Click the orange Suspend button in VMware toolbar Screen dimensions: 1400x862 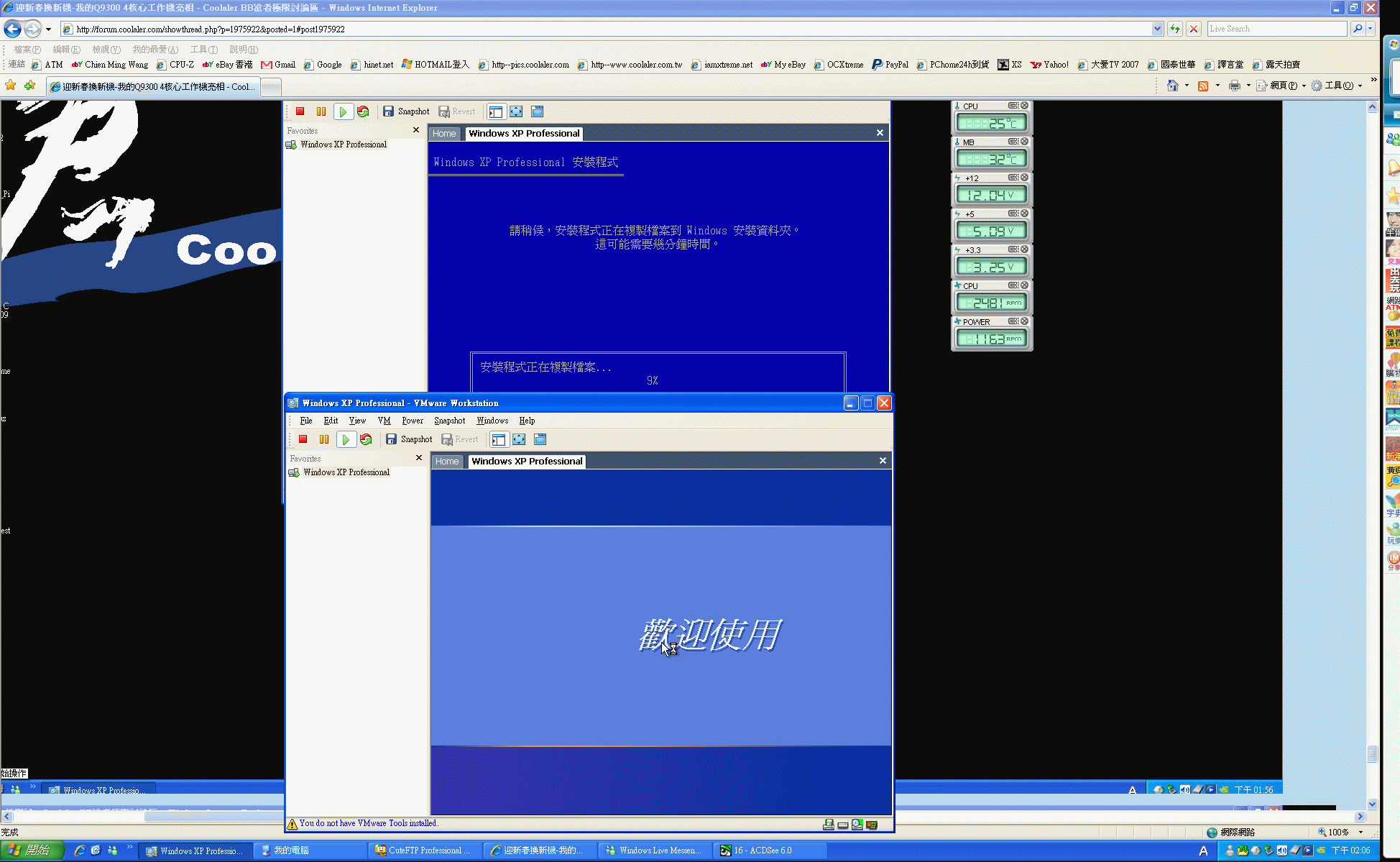324,439
